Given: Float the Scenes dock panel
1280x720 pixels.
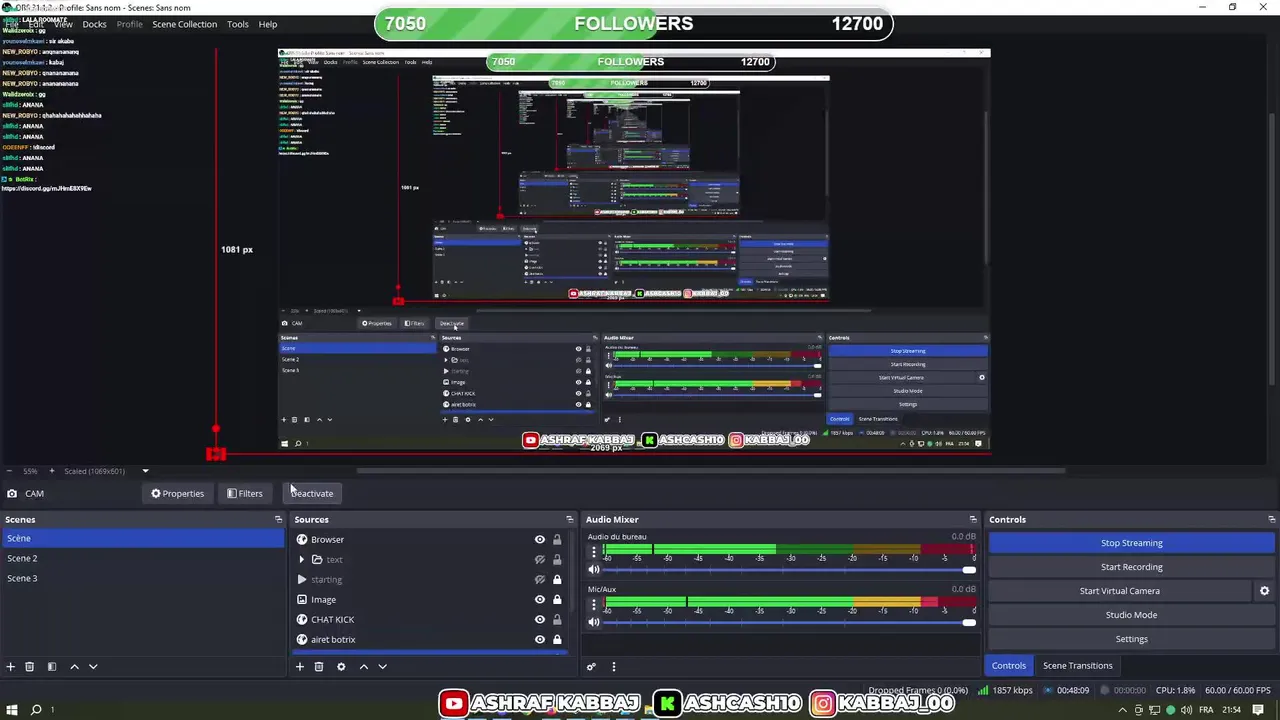Looking at the screenshot, I should click(278, 519).
